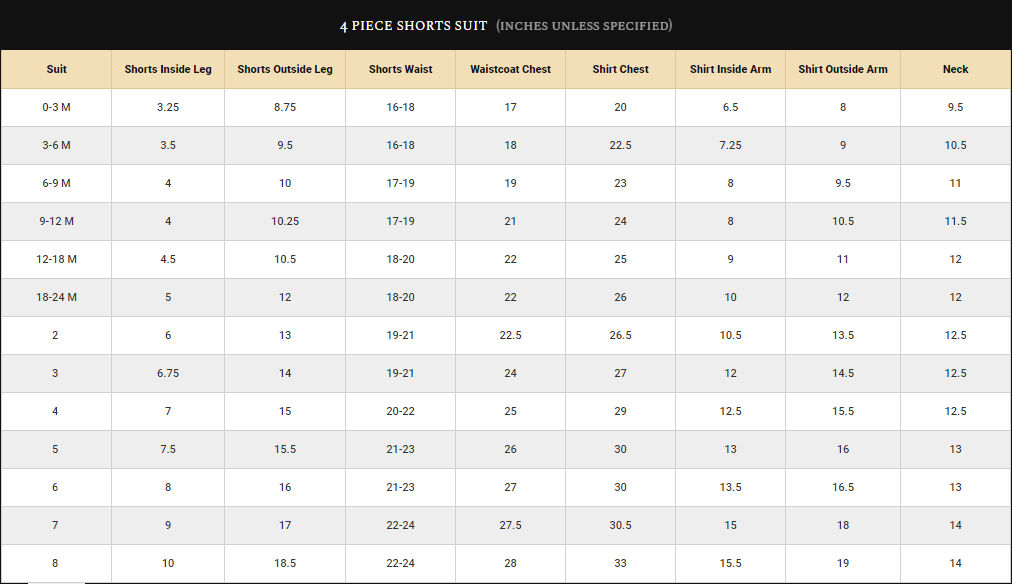Click Shirt Chest value 22.5 for 3-6 M

[x=620, y=145]
